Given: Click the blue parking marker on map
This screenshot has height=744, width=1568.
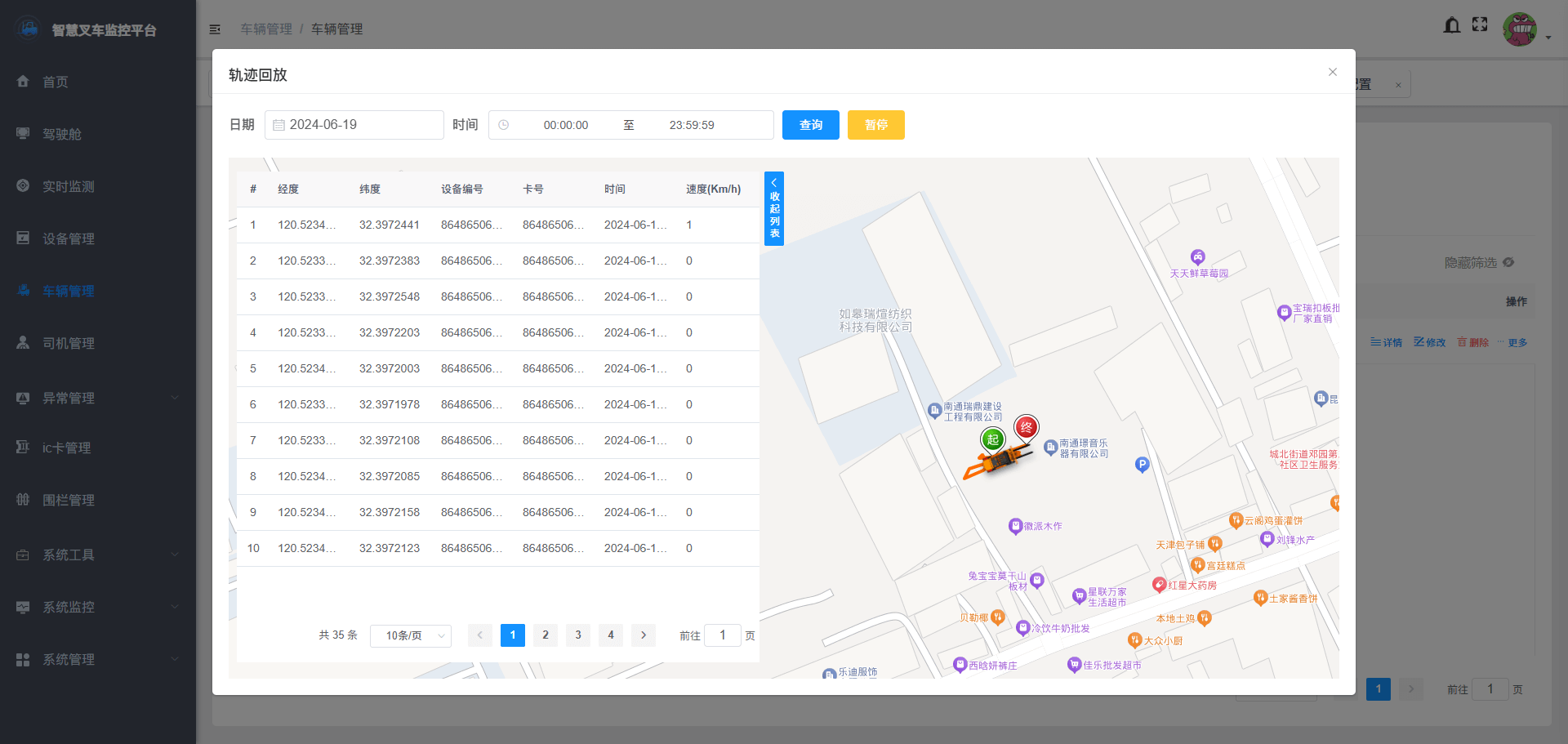Looking at the screenshot, I should click(1142, 465).
